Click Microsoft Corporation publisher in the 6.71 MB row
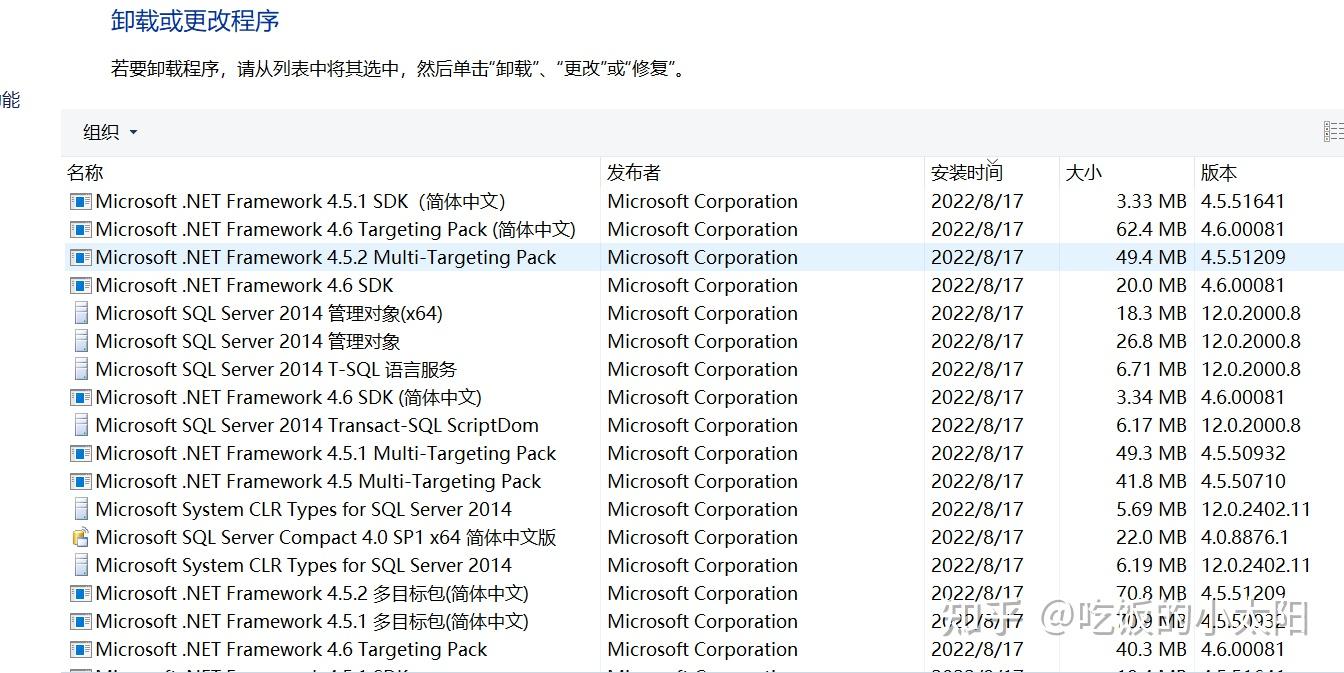 click(x=702, y=369)
